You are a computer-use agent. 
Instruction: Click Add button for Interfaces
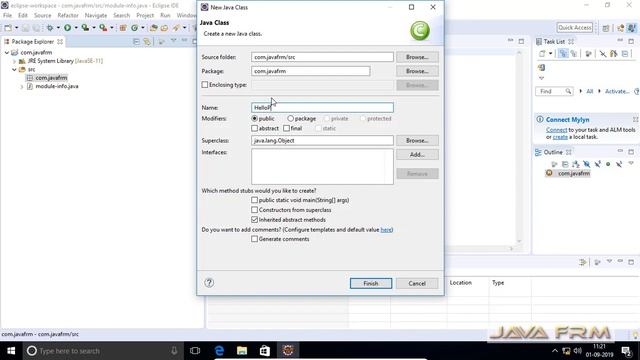(x=417, y=155)
